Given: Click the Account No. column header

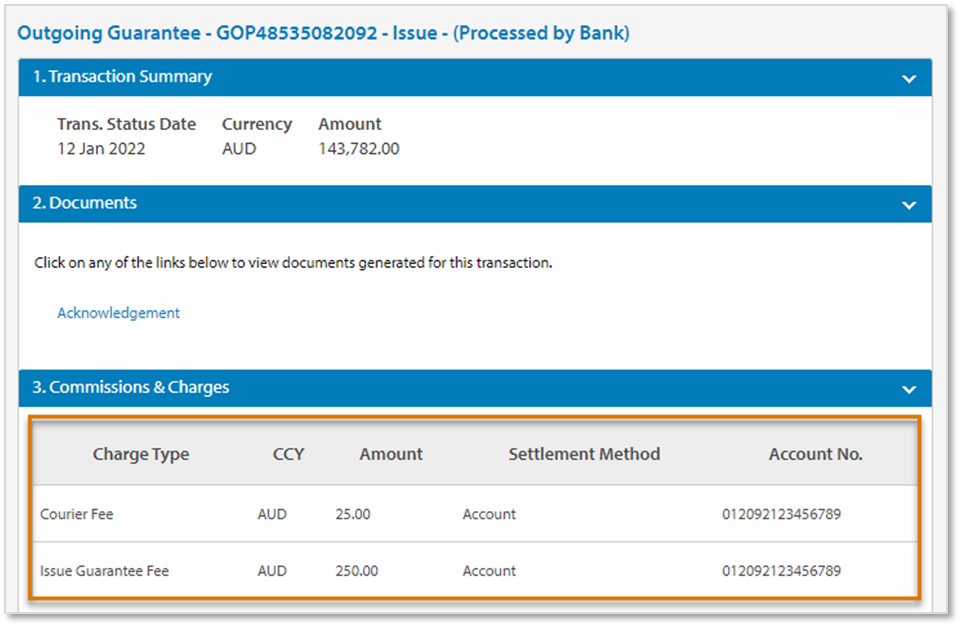Looking at the screenshot, I should tap(815, 454).
